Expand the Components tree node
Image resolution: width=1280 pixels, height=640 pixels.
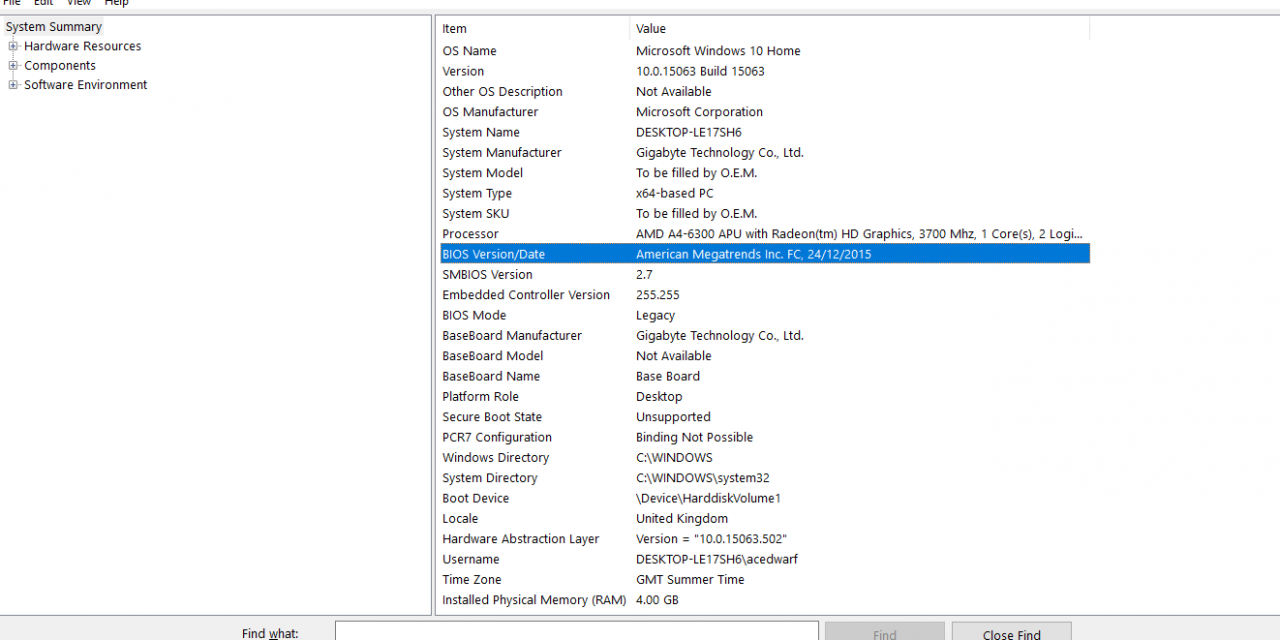point(13,66)
